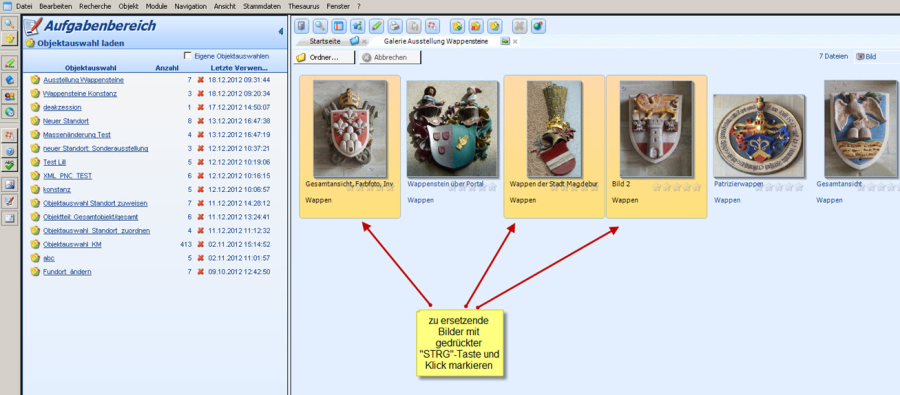900x395 pixels.
Task: Click the star rating under Patrizierwappen
Action: [778, 187]
